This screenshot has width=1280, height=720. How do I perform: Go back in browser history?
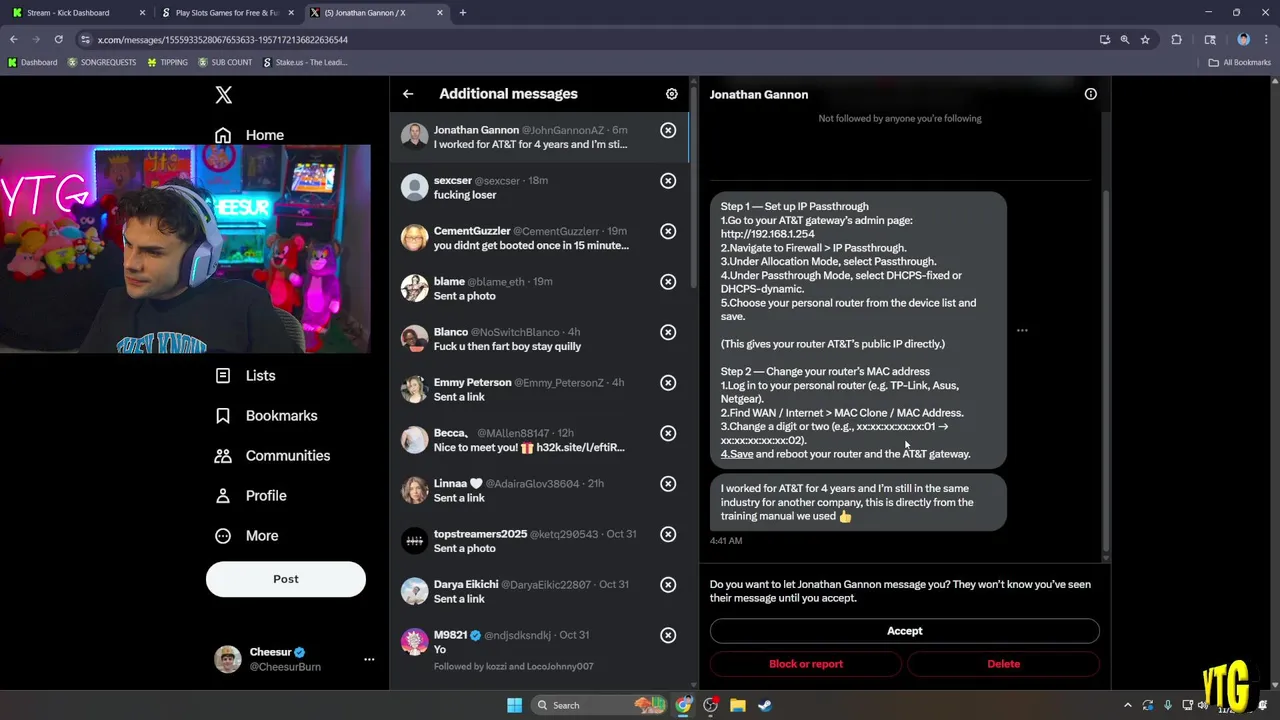click(14, 39)
